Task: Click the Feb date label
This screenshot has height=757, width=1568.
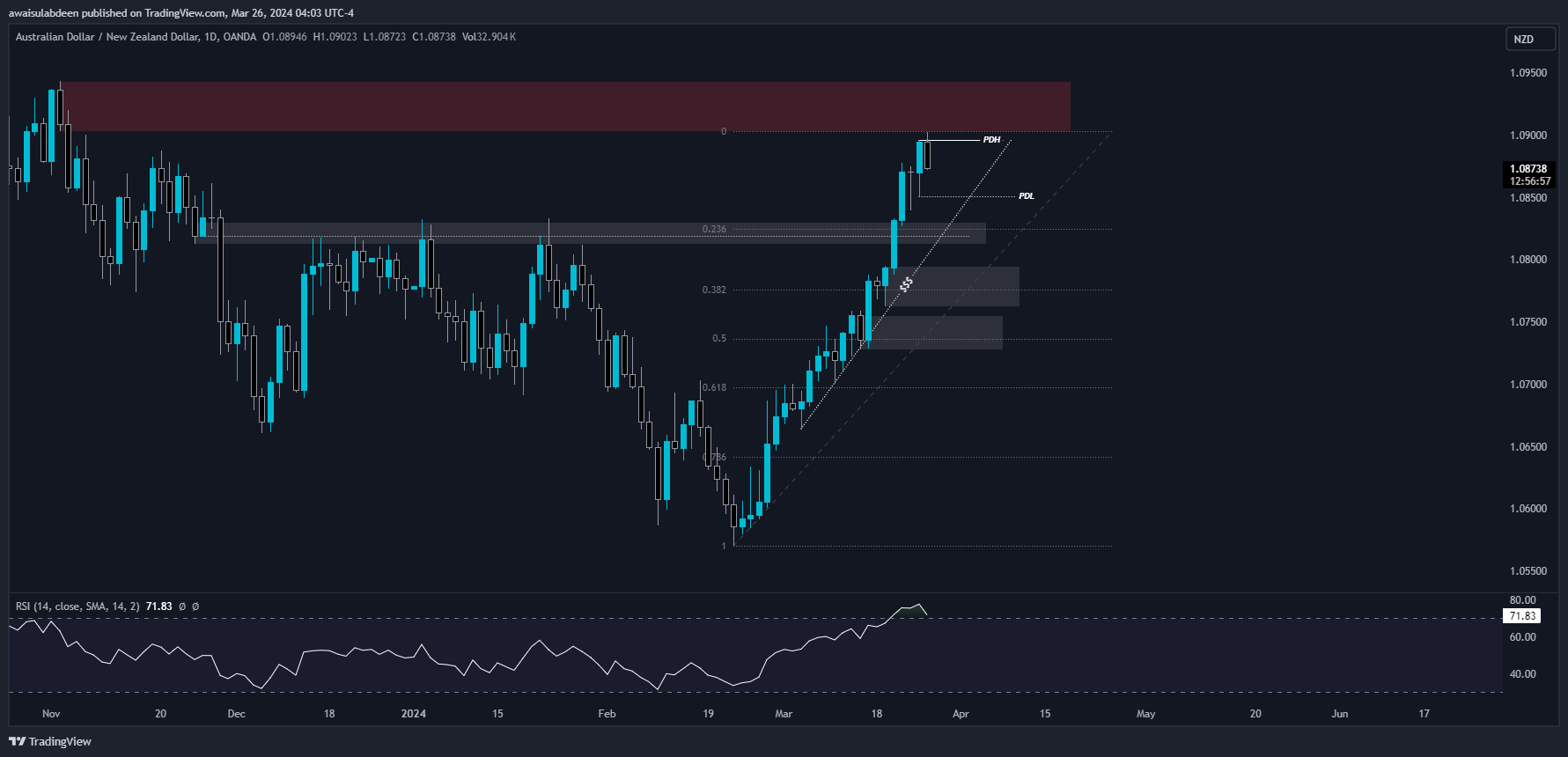Action: pyautogui.click(x=607, y=714)
